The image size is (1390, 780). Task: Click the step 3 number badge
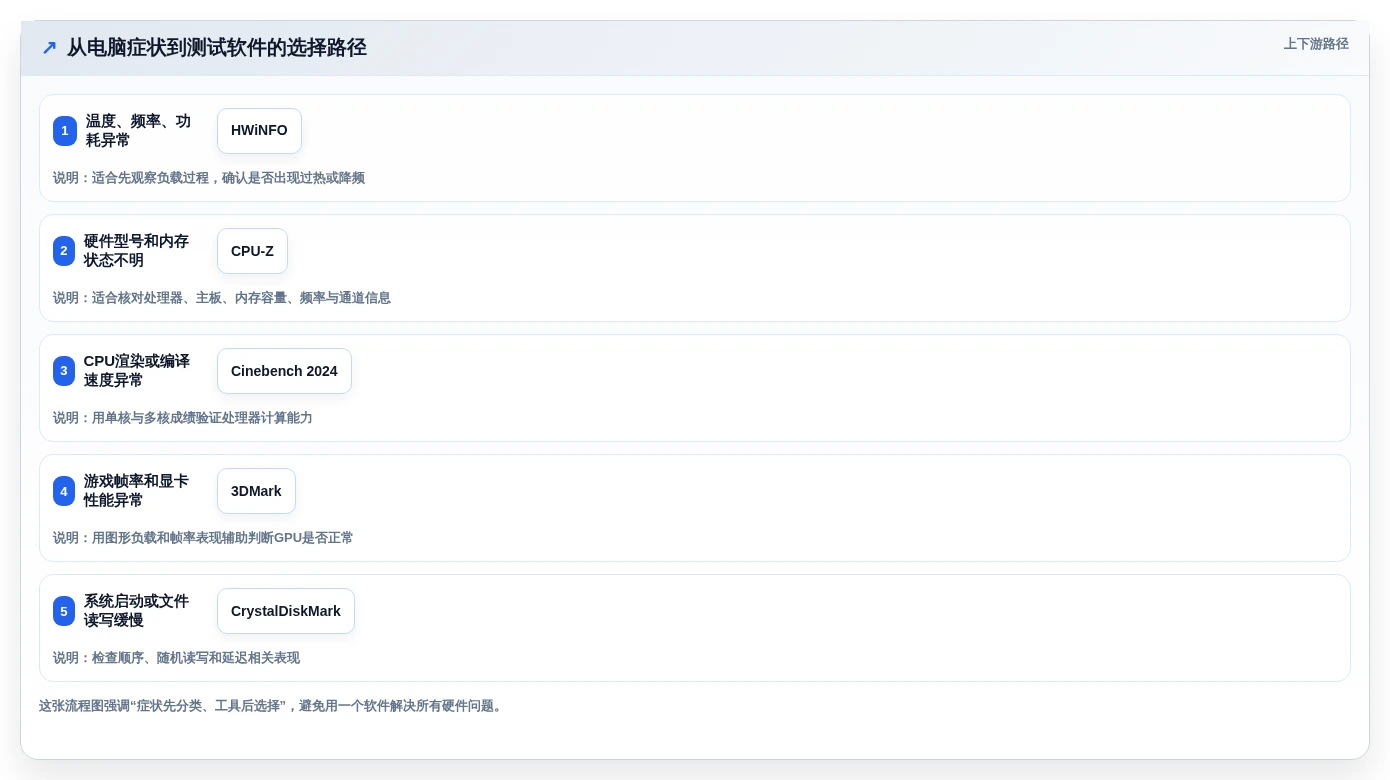(x=64, y=371)
